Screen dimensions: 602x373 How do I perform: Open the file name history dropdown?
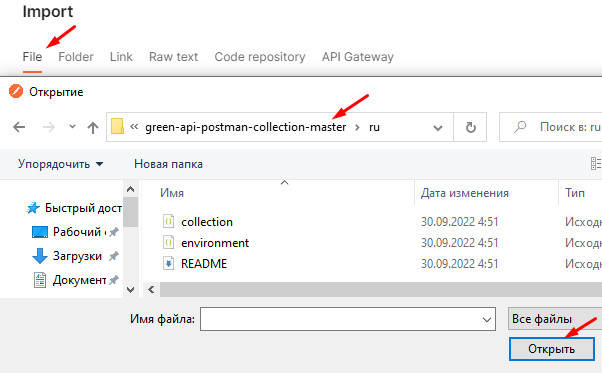point(486,319)
